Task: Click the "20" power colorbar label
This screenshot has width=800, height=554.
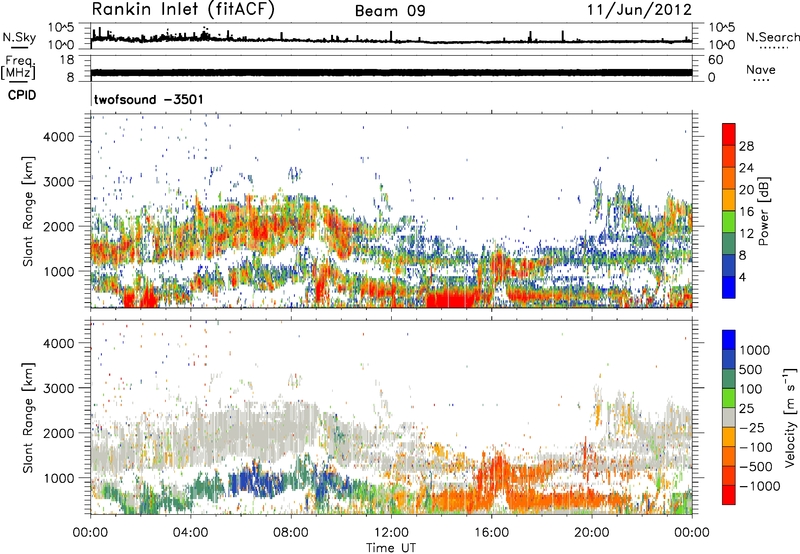Action: point(746,190)
